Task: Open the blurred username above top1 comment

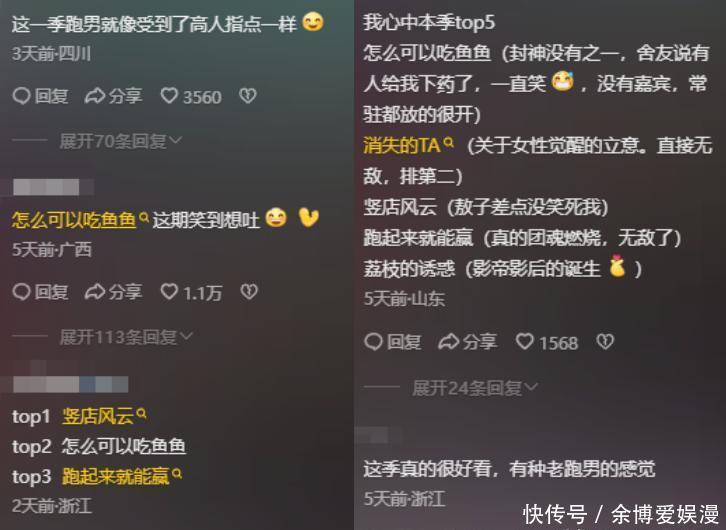Action: click(x=70, y=385)
